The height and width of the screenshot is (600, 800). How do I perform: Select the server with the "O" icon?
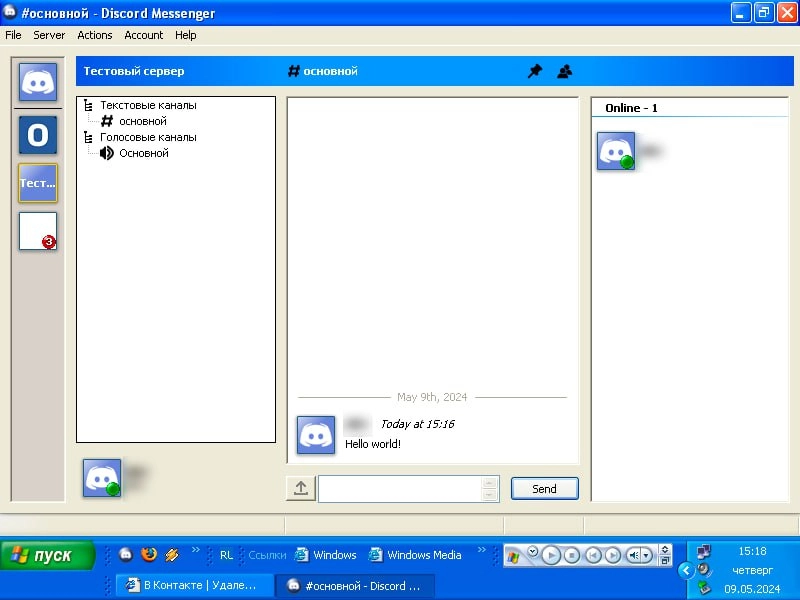point(38,134)
